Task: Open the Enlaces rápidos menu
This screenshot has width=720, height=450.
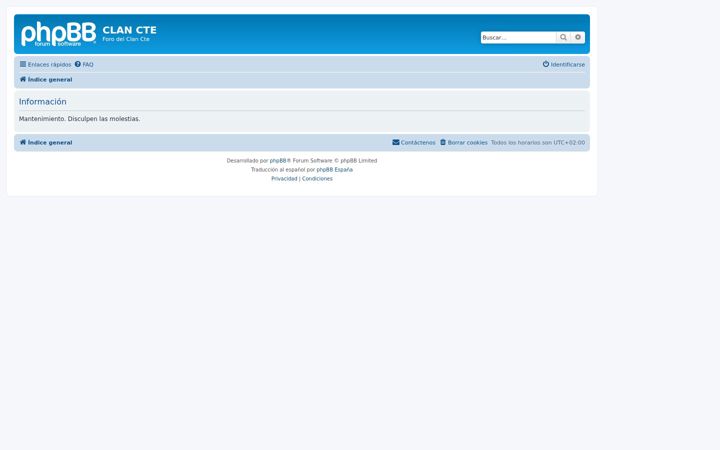Action: point(45,64)
